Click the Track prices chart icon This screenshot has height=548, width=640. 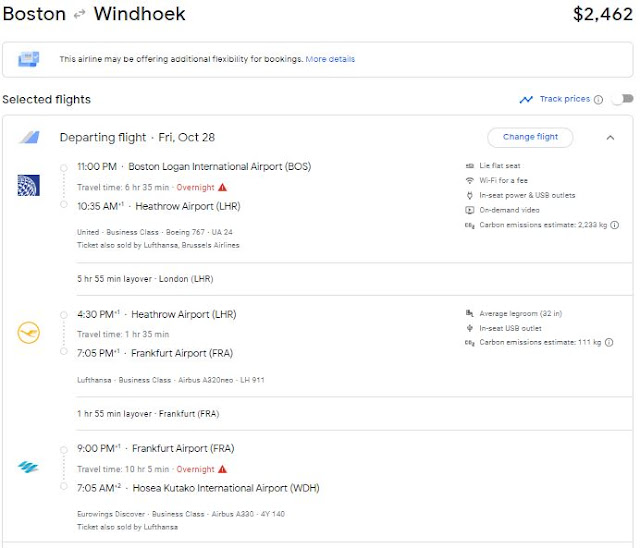(526, 100)
